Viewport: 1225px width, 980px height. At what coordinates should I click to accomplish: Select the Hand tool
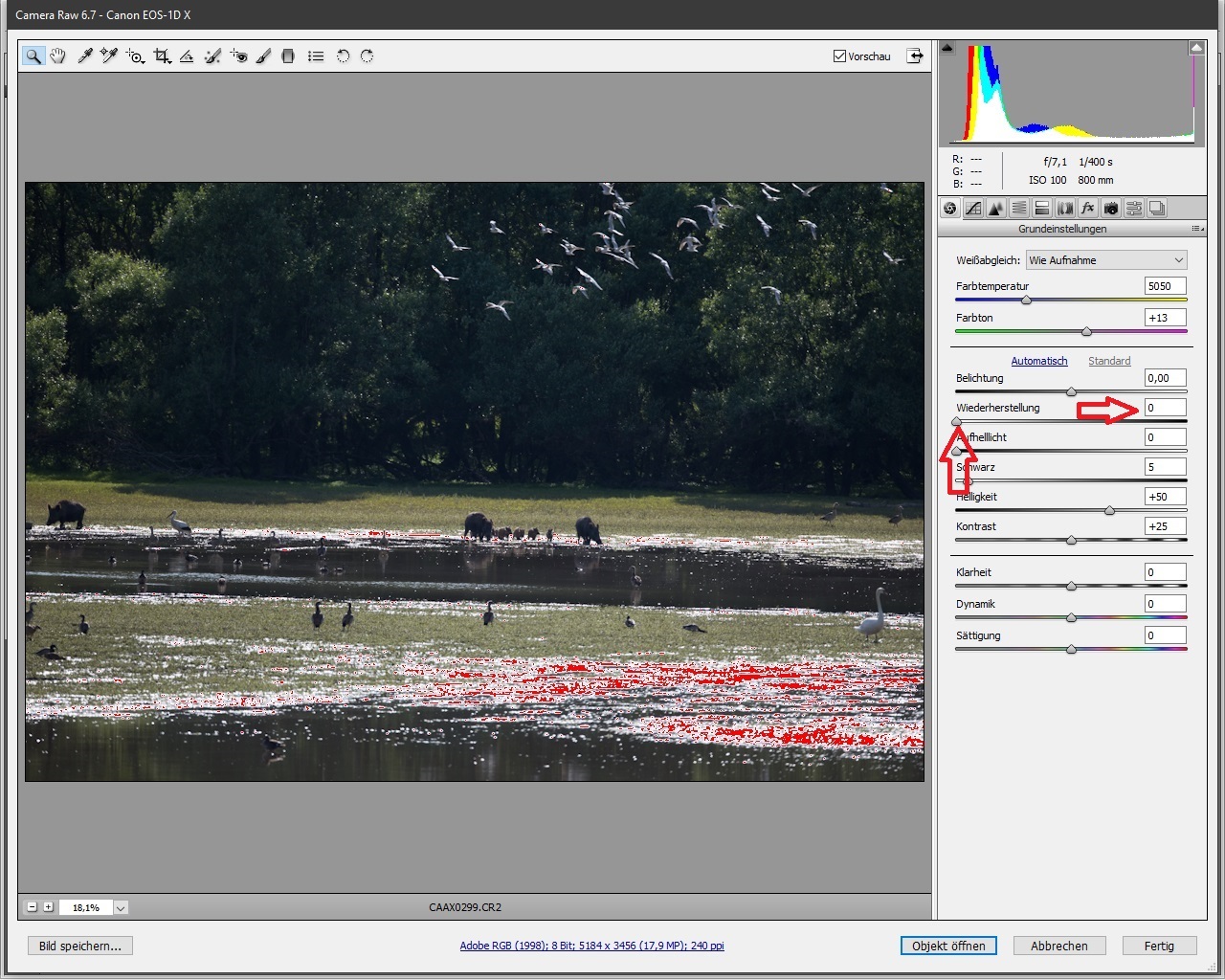(58, 56)
